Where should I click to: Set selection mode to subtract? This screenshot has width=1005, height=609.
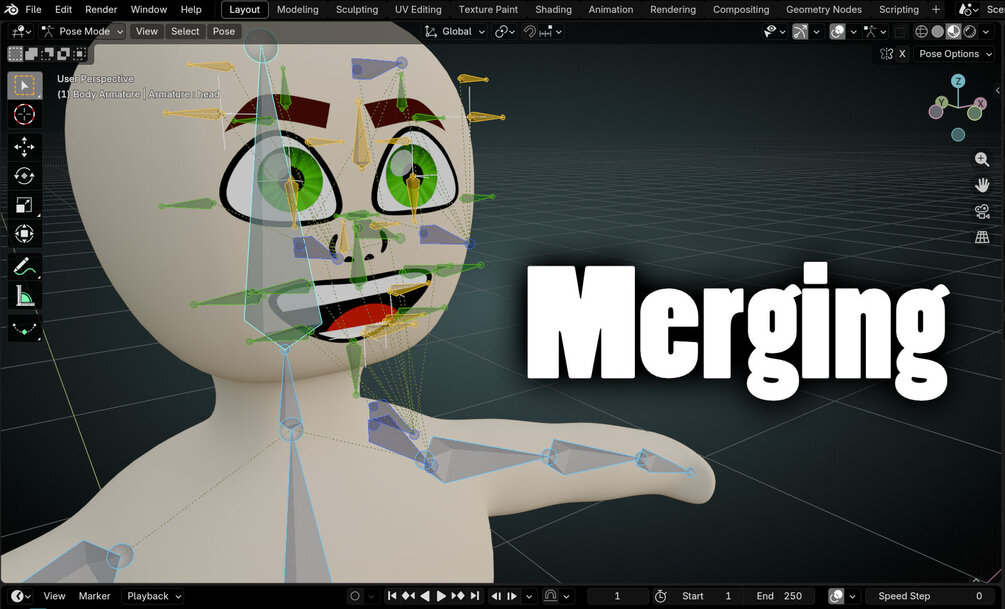(47, 54)
